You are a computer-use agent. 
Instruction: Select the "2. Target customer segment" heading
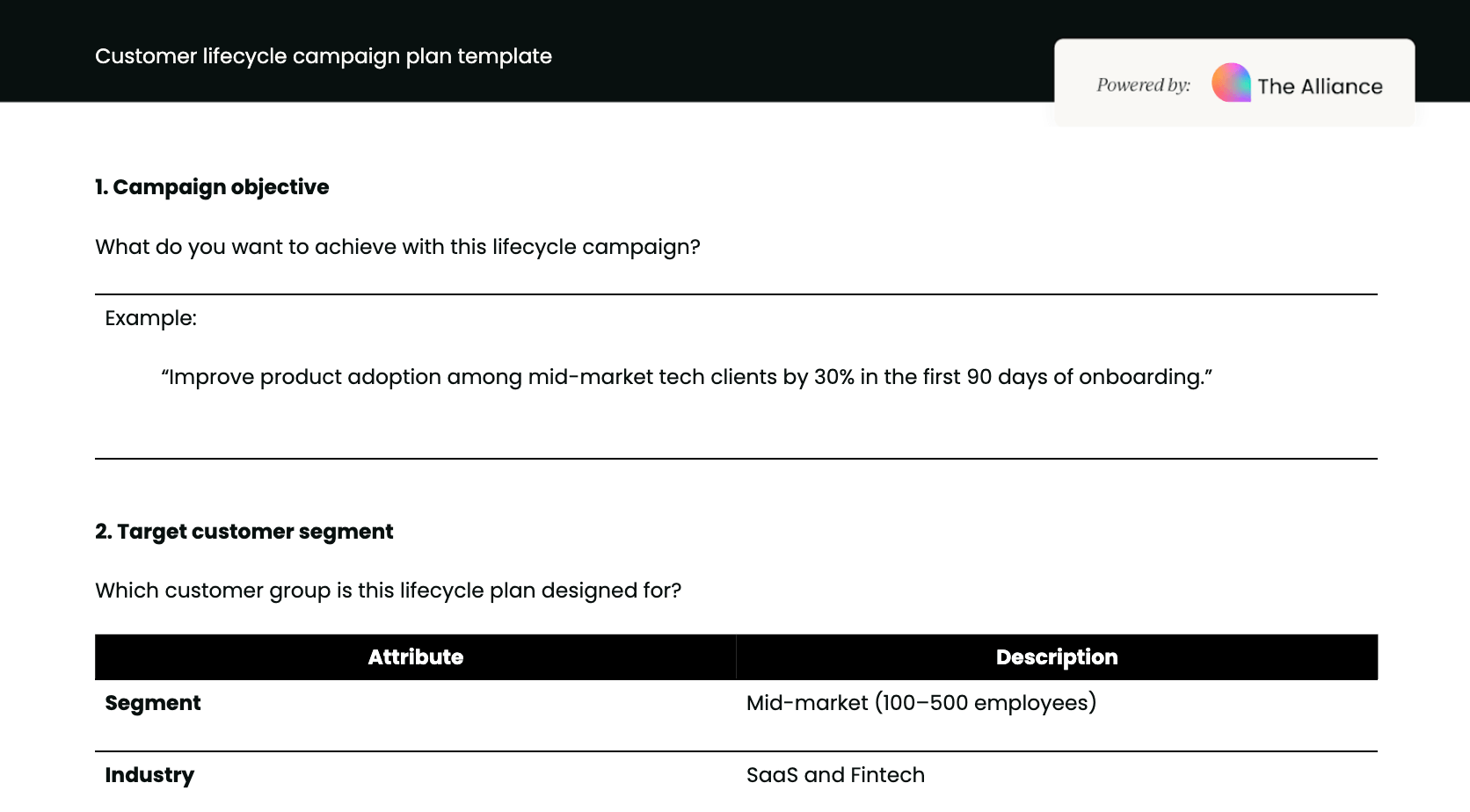pos(244,532)
